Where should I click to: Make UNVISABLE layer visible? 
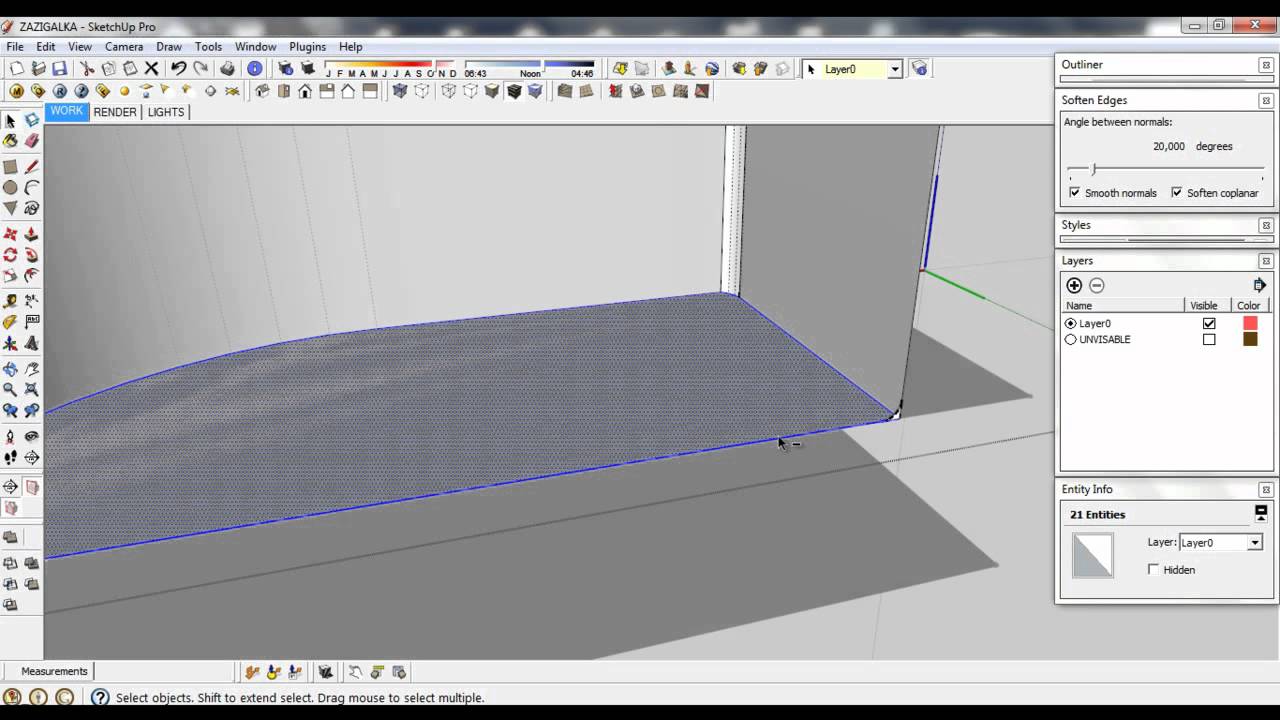[x=1209, y=339]
